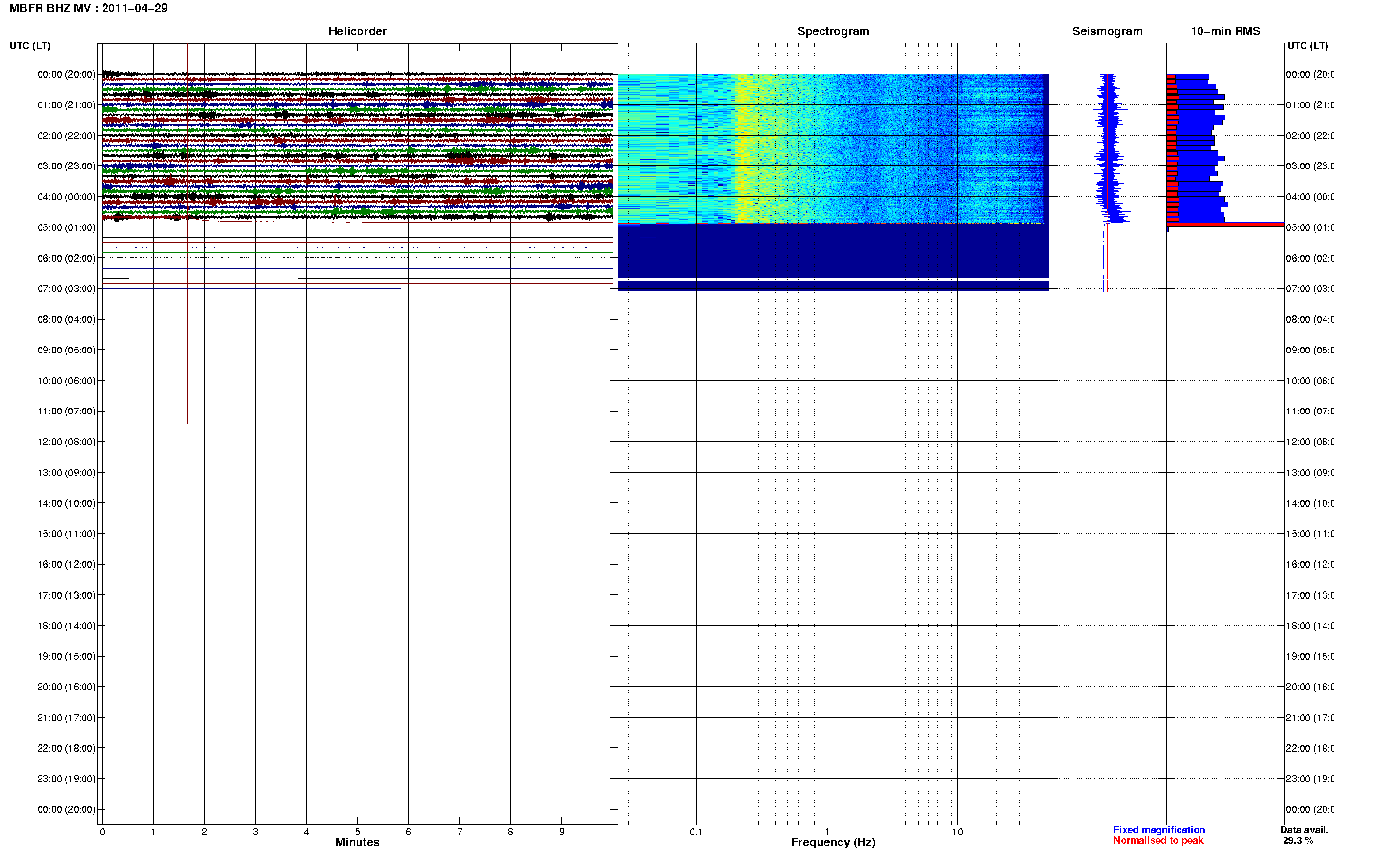
Task: Click the left '02:00 (22:00)' time label
Action: pos(66,136)
